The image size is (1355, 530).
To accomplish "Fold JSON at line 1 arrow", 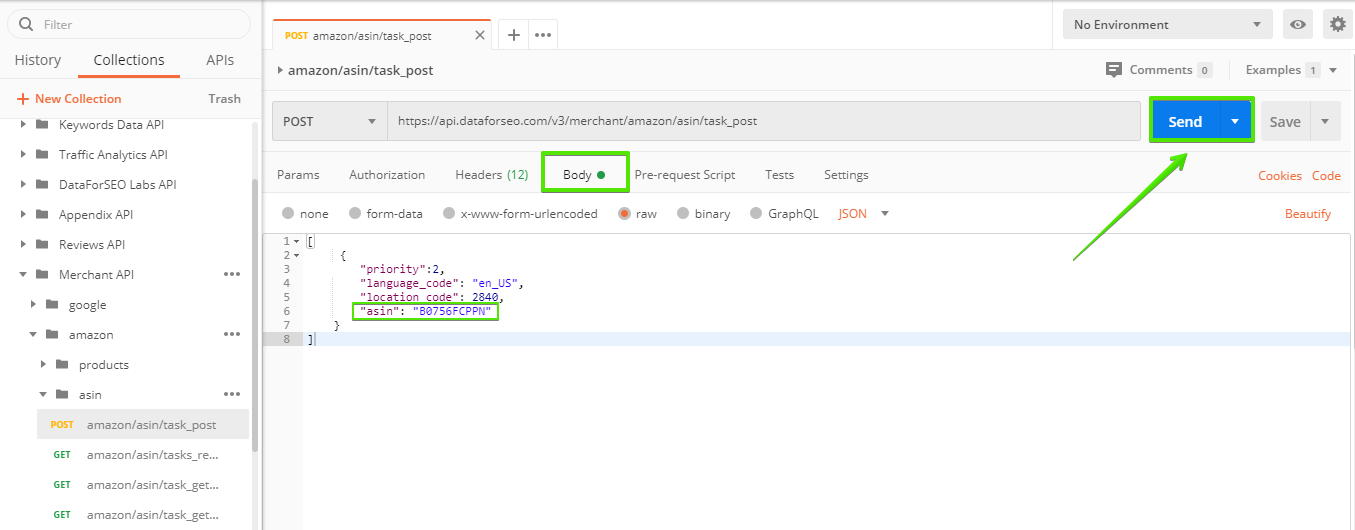I will [297, 241].
